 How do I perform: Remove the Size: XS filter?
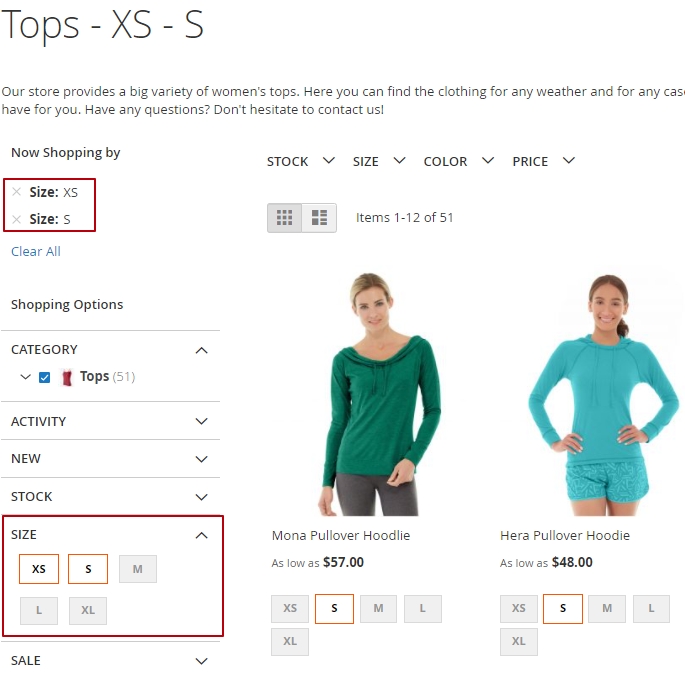pyautogui.click(x=17, y=192)
